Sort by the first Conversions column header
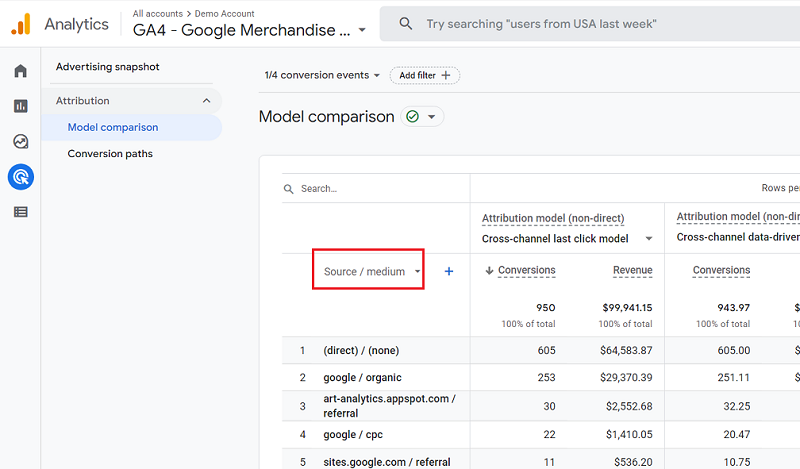This screenshot has height=469, width=800. 527,270
